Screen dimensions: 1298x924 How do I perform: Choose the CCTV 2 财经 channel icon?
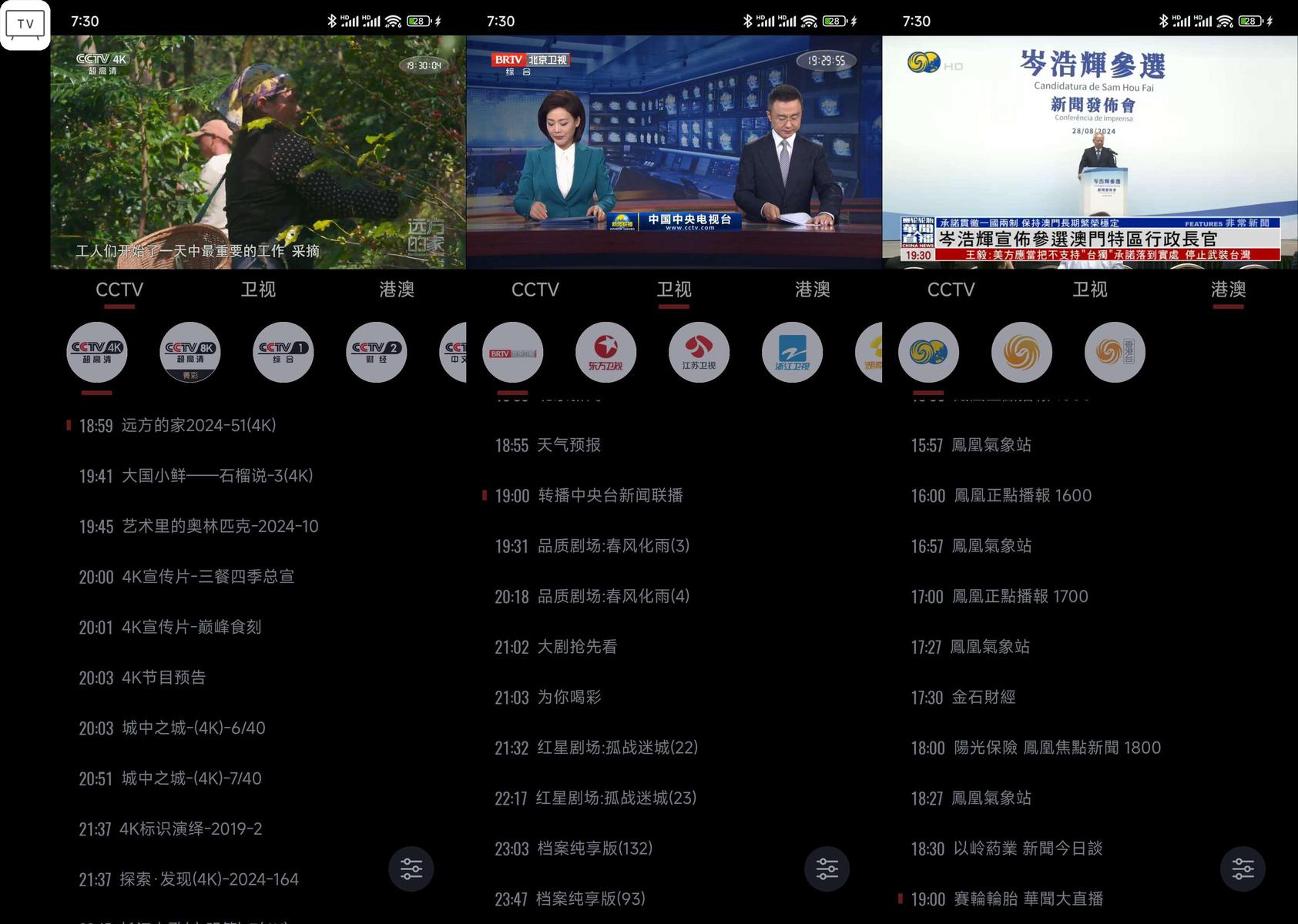[377, 353]
